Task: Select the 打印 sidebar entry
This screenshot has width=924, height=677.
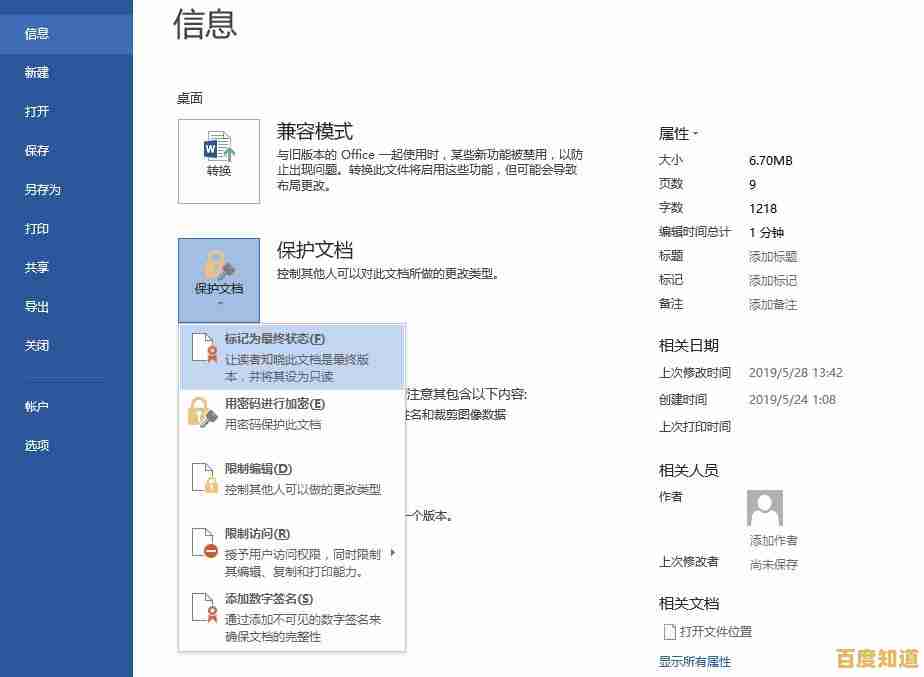Action: click(x=36, y=228)
